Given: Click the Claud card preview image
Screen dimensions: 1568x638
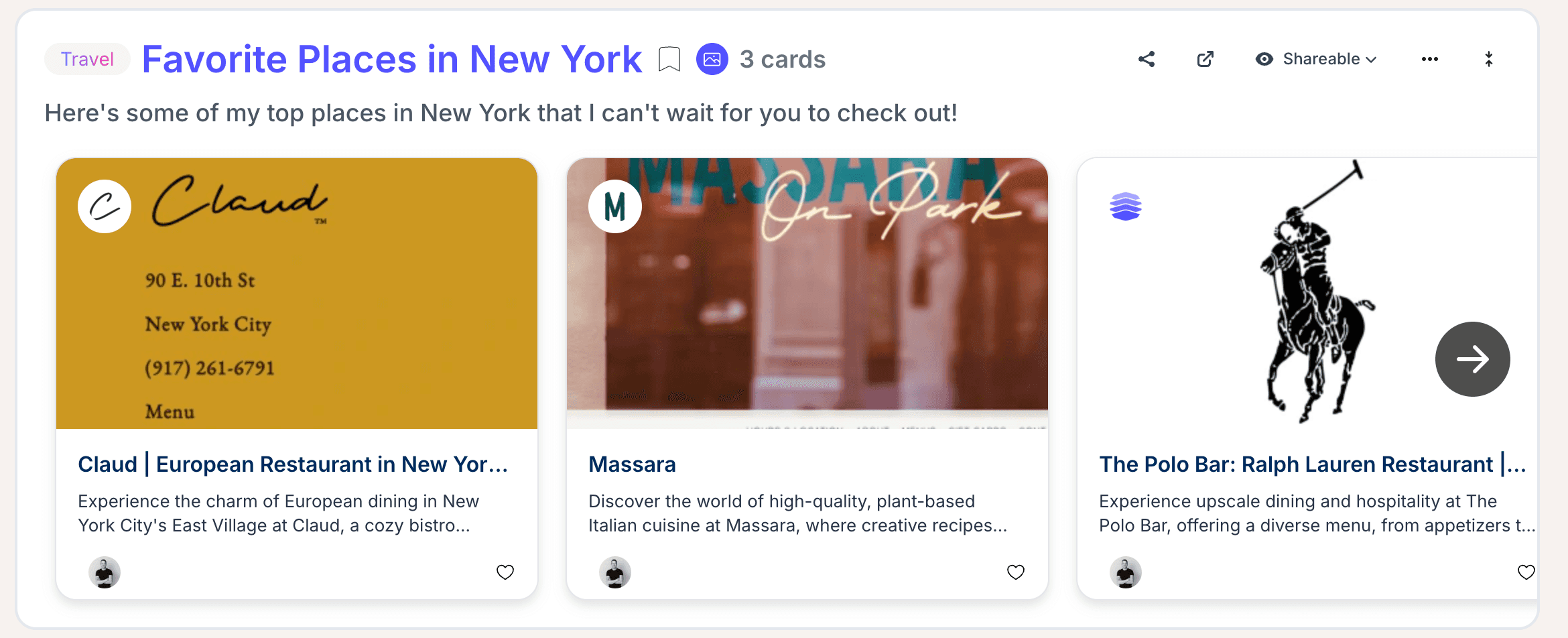Looking at the screenshot, I should click(297, 294).
